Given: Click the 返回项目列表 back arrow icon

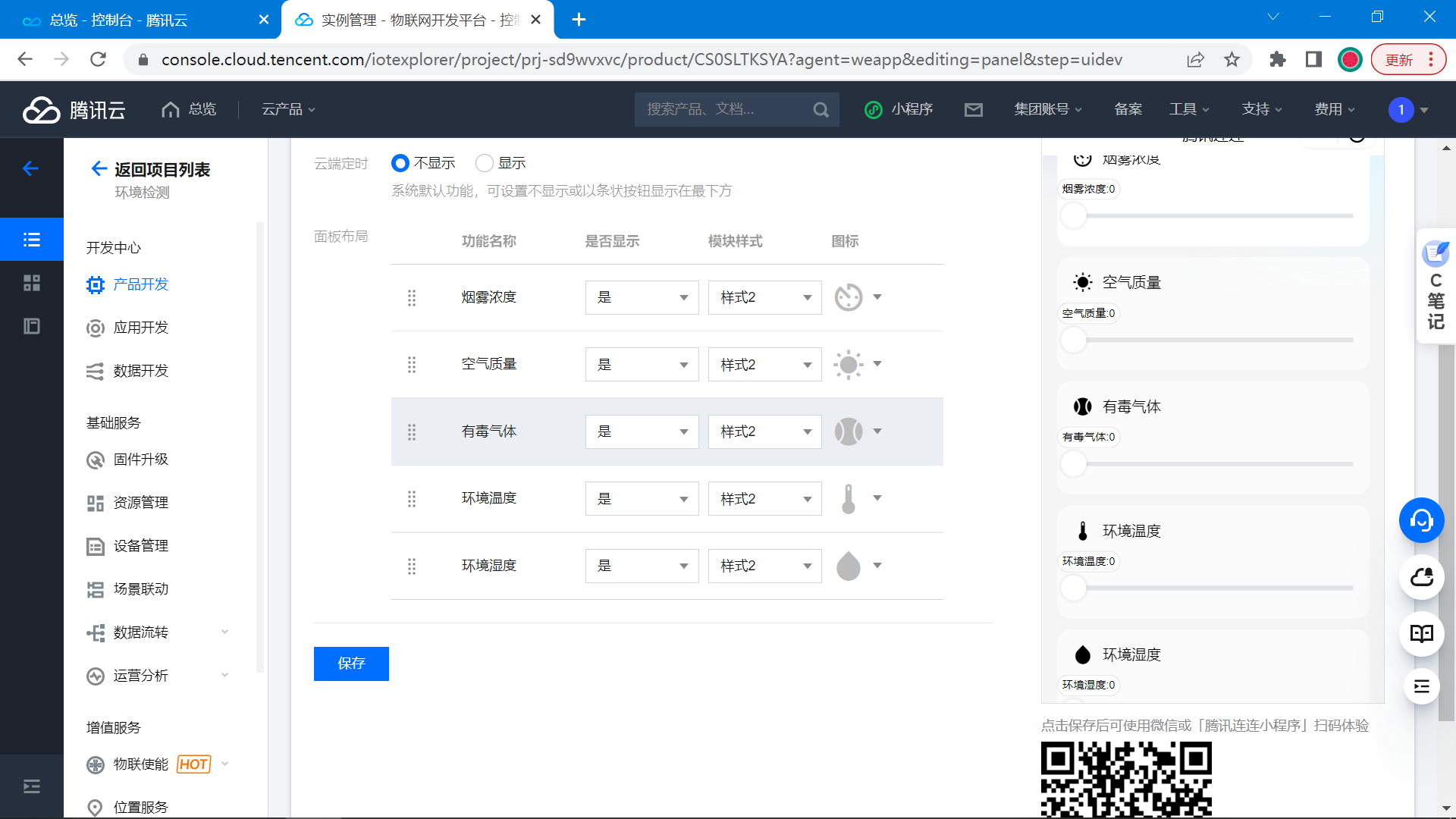Looking at the screenshot, I should click(x=99, y=169).
